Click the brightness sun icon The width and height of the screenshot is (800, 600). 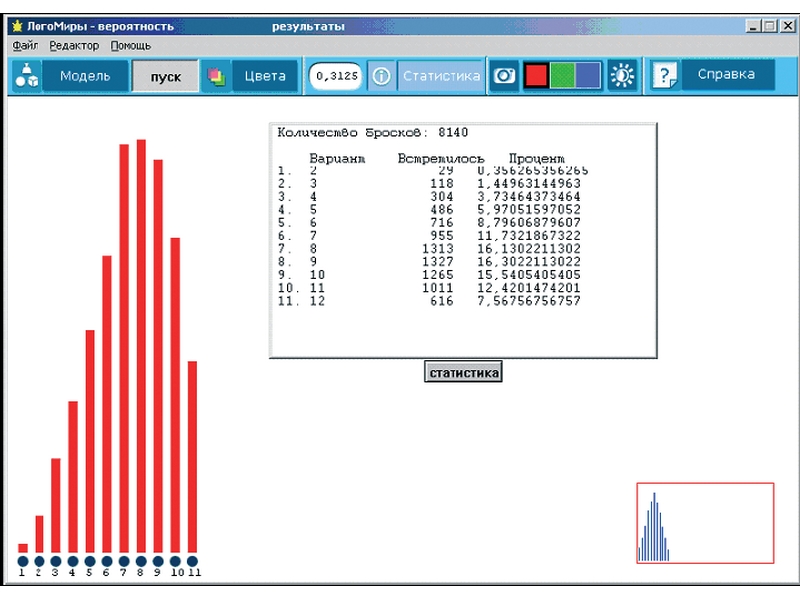coord(623,76)
